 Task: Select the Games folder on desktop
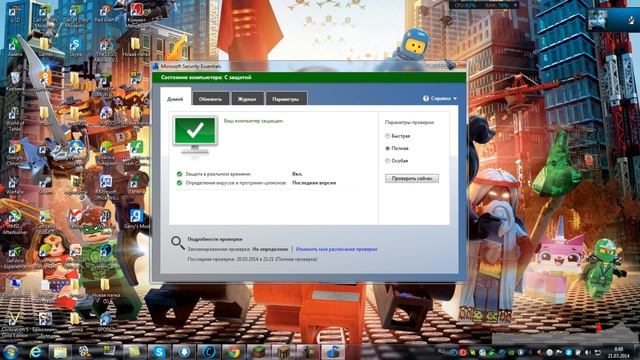45,48
